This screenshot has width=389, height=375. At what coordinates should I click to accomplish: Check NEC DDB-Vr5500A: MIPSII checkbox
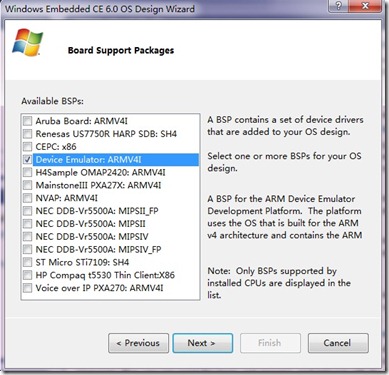click(28, 224)
